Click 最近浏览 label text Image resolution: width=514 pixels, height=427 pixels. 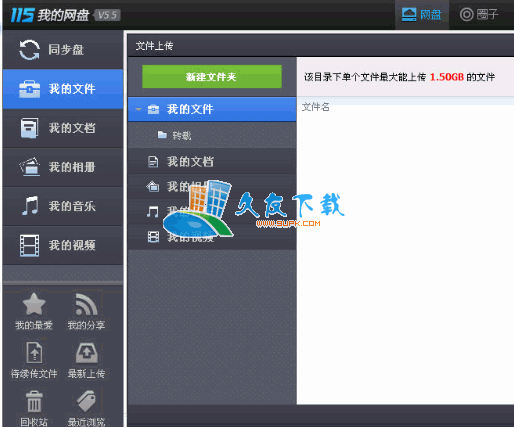tap(86, 422)
